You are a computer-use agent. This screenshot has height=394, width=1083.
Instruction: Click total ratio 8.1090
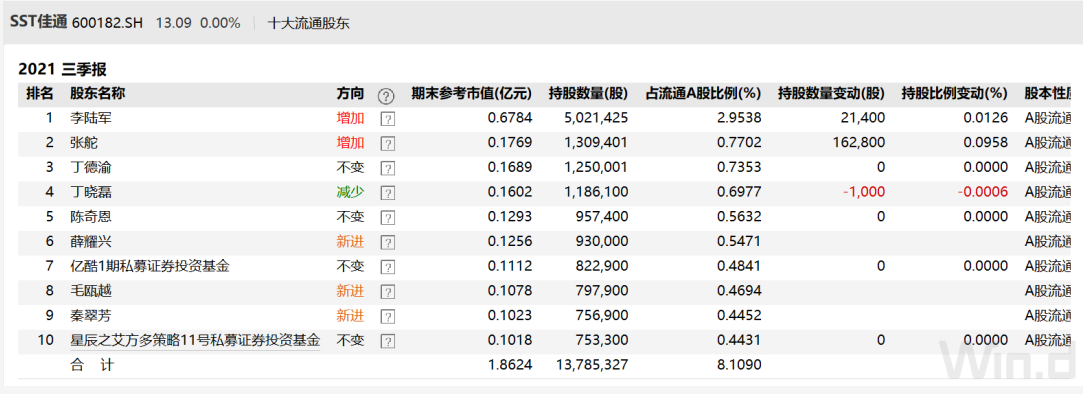click(x=739, y=365)
